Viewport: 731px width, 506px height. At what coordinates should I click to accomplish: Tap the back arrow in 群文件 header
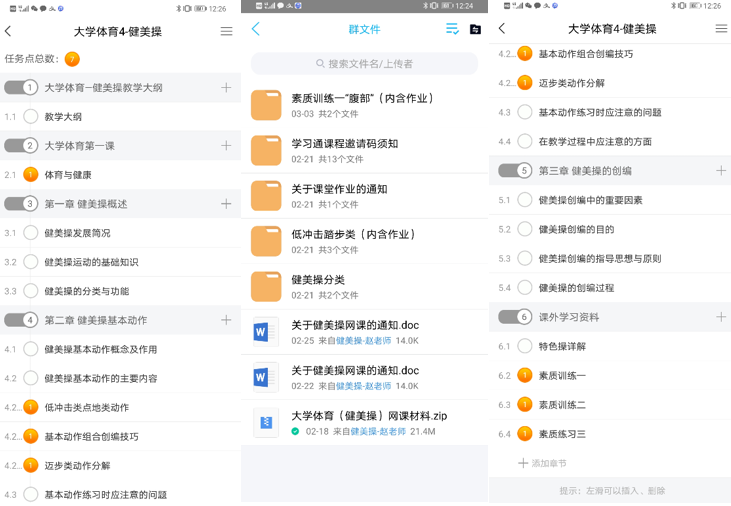pos(256,29)
